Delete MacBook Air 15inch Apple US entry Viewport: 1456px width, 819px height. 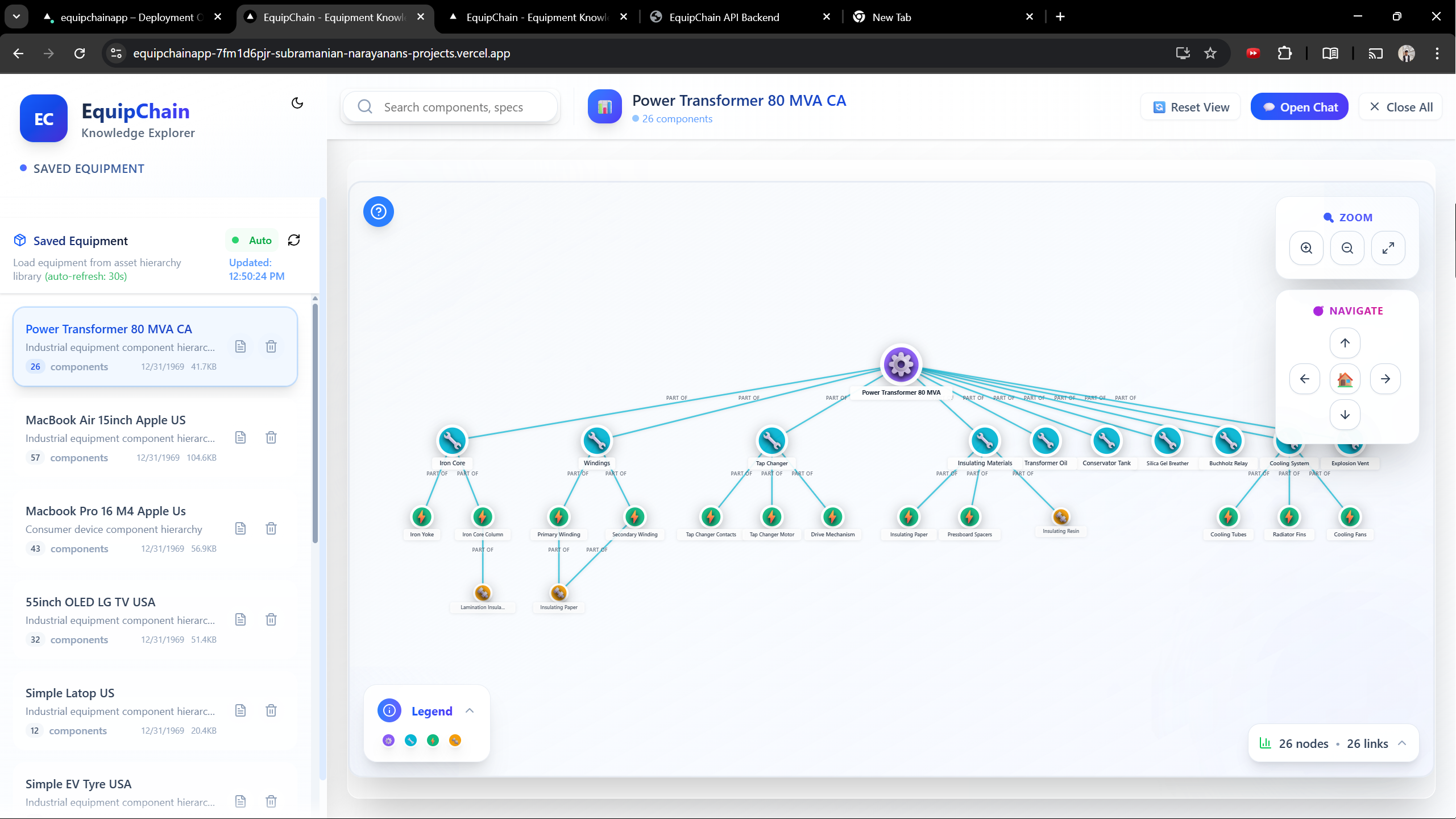click(x=271, y=437)
